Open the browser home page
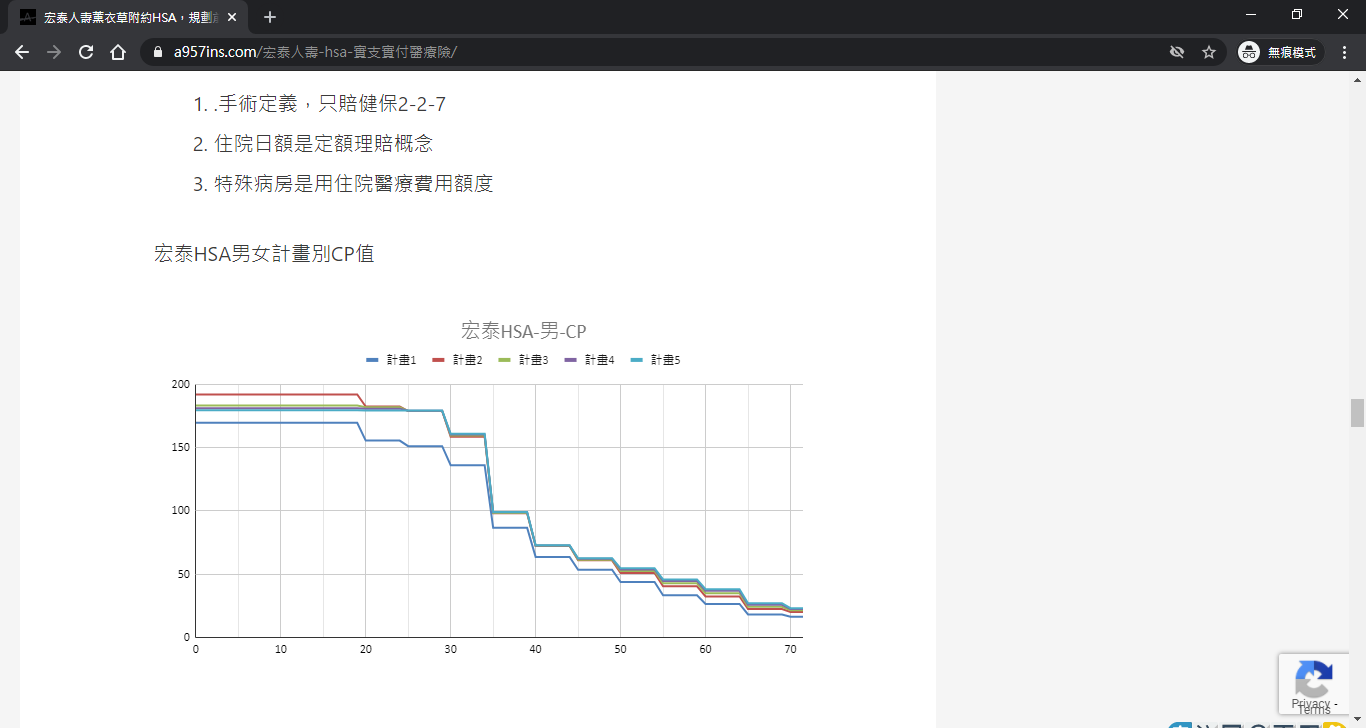 tap(118, 52)
